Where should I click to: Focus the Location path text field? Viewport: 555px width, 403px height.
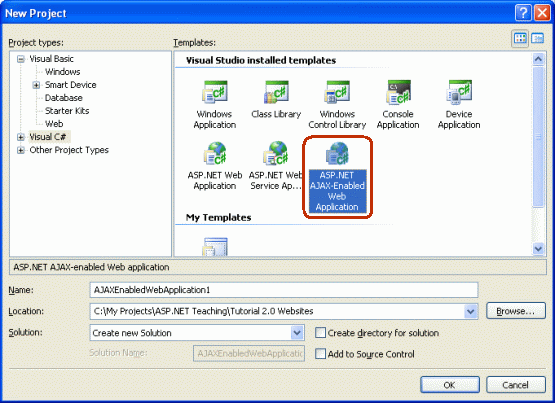point(277,311)
